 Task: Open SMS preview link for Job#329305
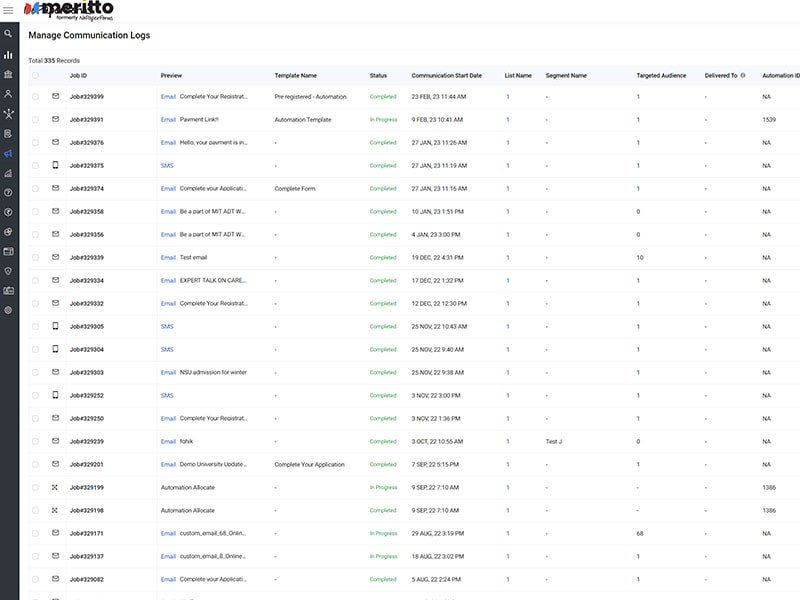tap(167, 327)
